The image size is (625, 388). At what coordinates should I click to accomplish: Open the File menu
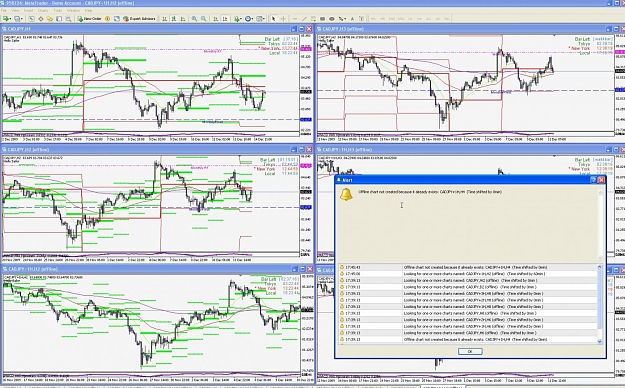coord(4,10)
